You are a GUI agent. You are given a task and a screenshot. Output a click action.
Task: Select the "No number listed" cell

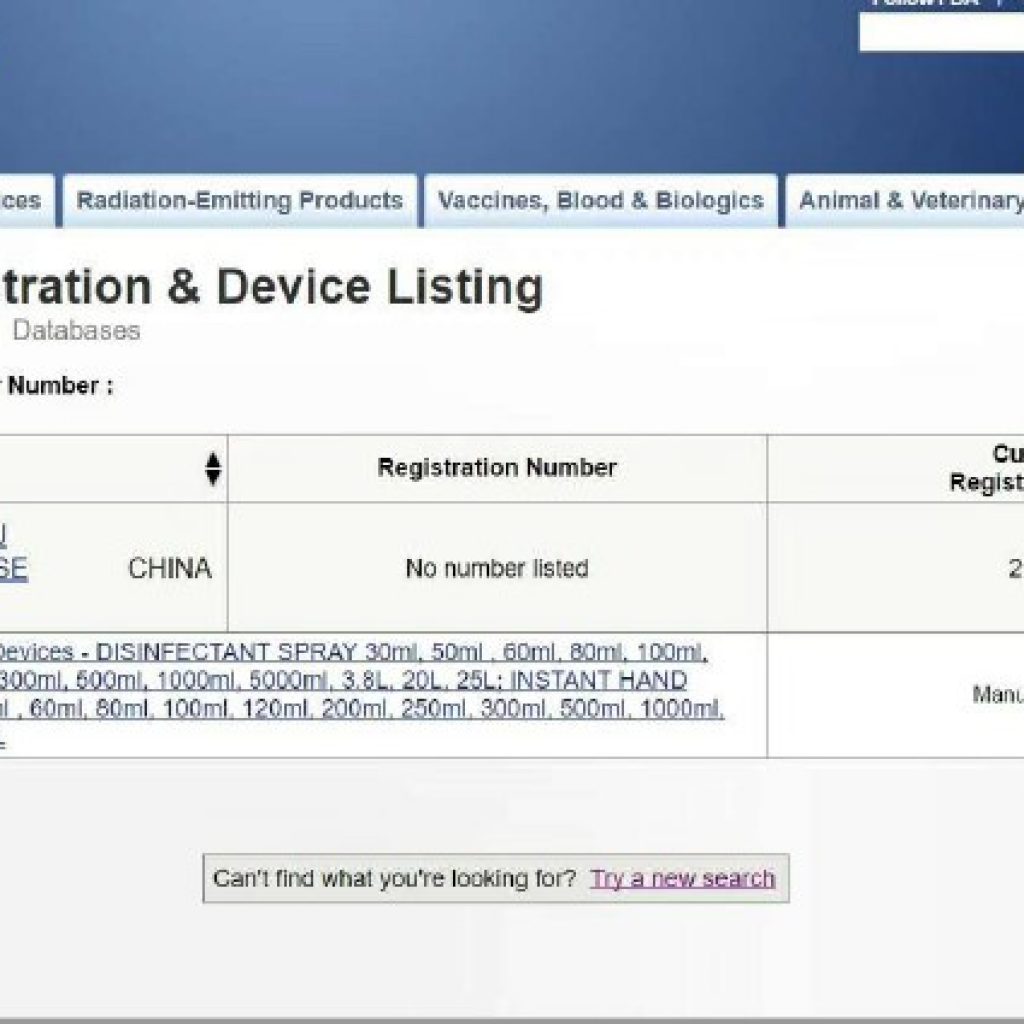pyautogui.click(x=497, y=568)
